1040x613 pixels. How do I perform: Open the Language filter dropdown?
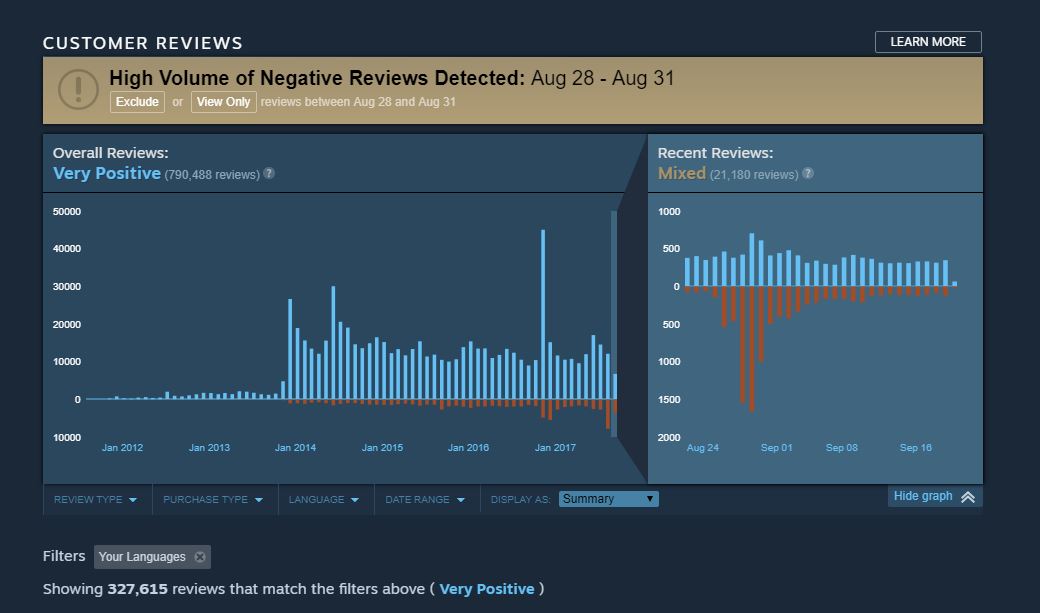[x=326, y=498]
